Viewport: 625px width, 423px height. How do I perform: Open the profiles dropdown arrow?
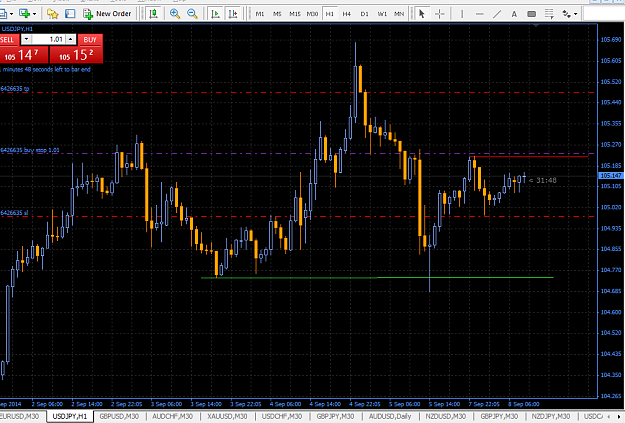(x=11, y=14)
